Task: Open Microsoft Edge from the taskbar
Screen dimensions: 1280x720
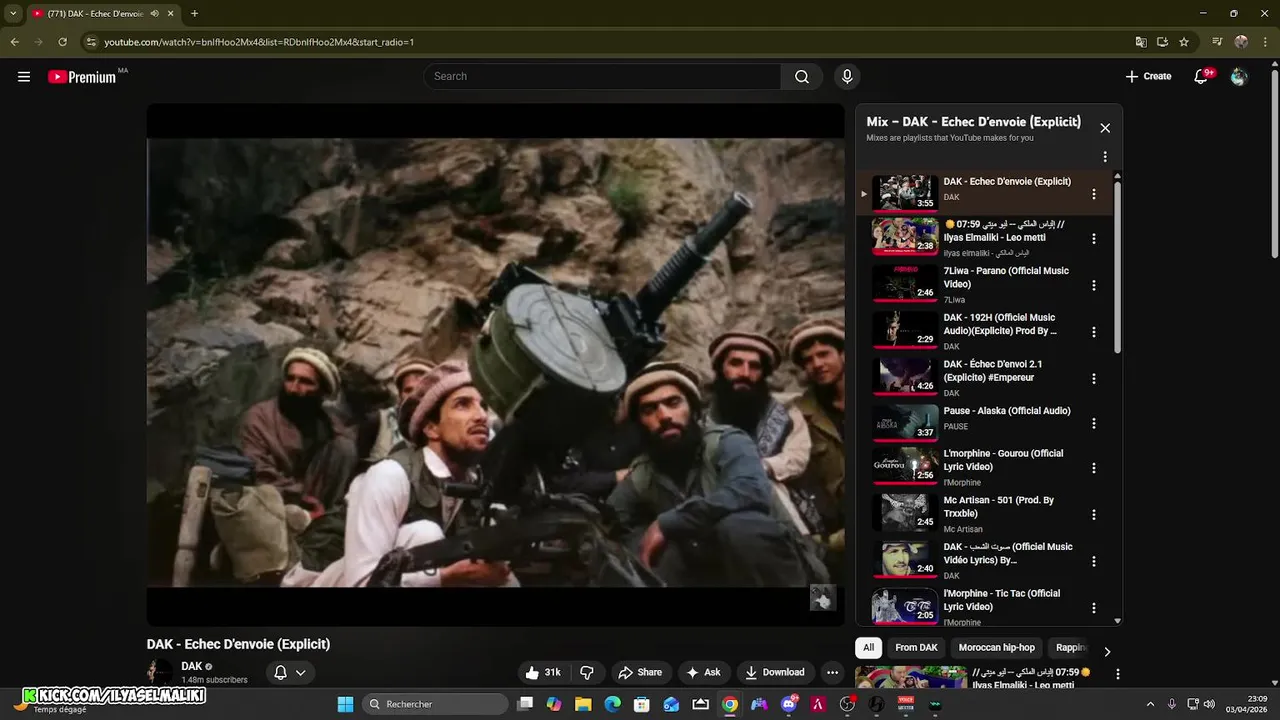Action: tap(612, 704)
